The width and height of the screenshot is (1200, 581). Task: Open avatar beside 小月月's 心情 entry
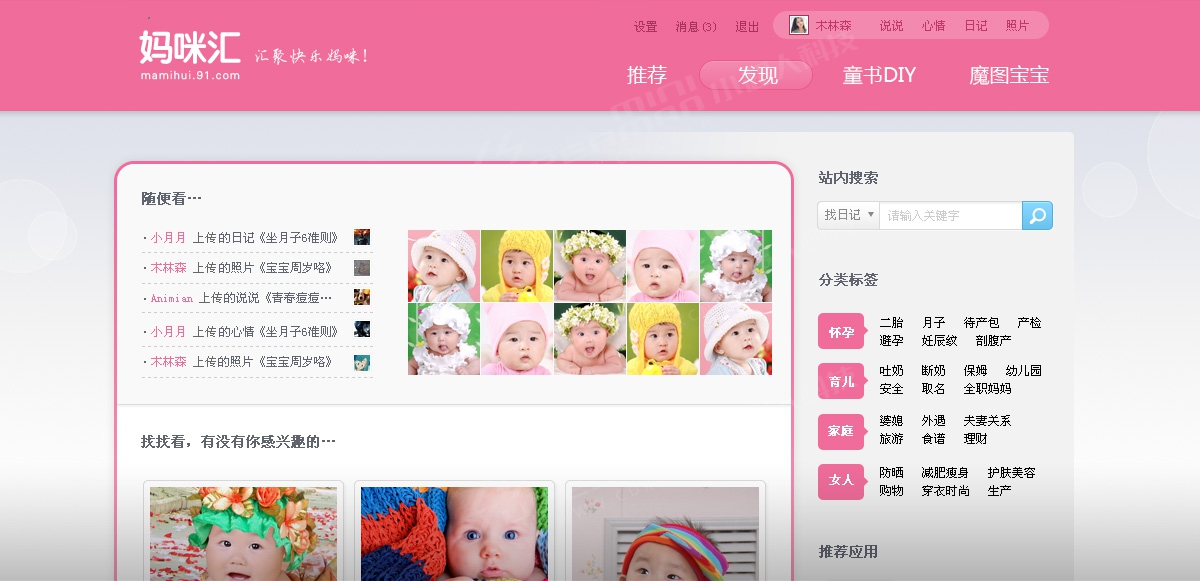tap(362, 329)
